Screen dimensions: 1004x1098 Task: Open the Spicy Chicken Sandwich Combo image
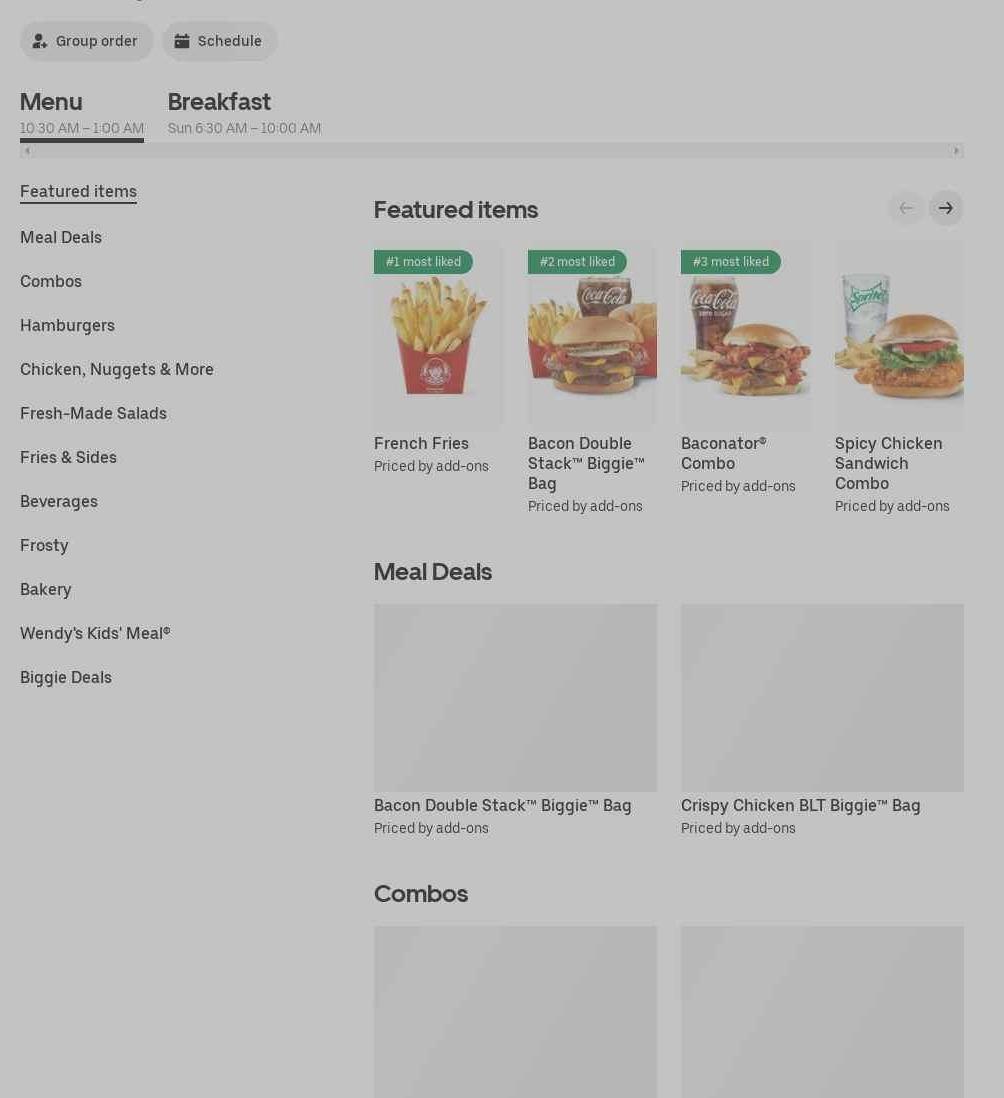pyautogui.click(x=899, y=335)
